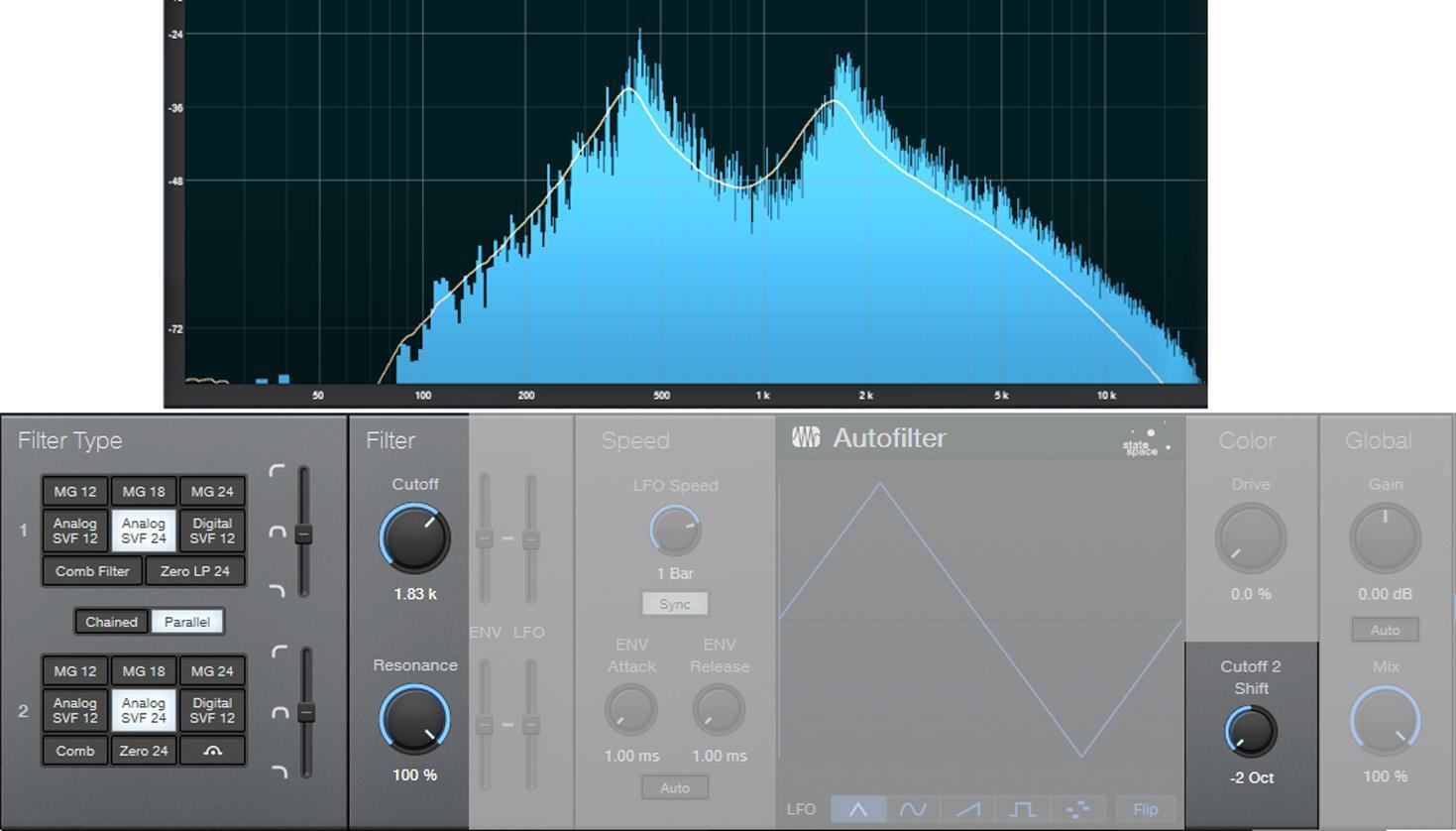Select the bandpass filter icon for Filter 2
The width and height of the screenshot is (1456, 831).
coord(211,751)
